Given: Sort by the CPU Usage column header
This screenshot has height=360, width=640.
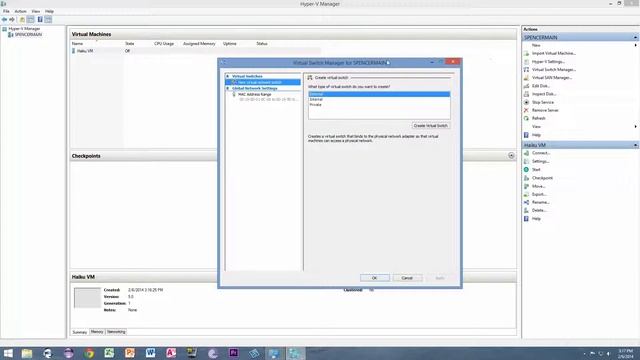Looking at the screenshot, I should [164, 44].
